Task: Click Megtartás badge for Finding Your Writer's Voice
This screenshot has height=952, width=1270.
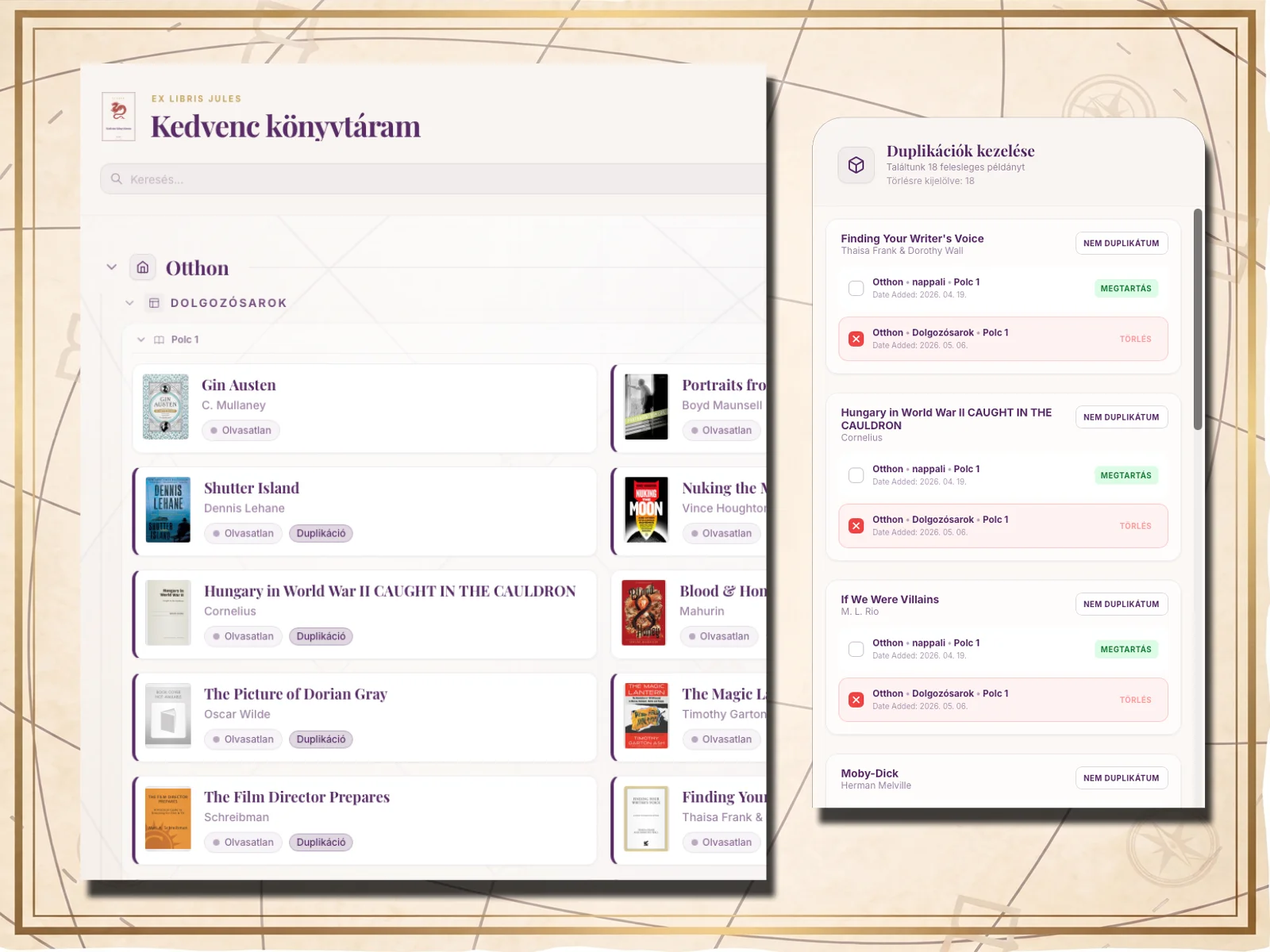Action: pos(1126,289)
